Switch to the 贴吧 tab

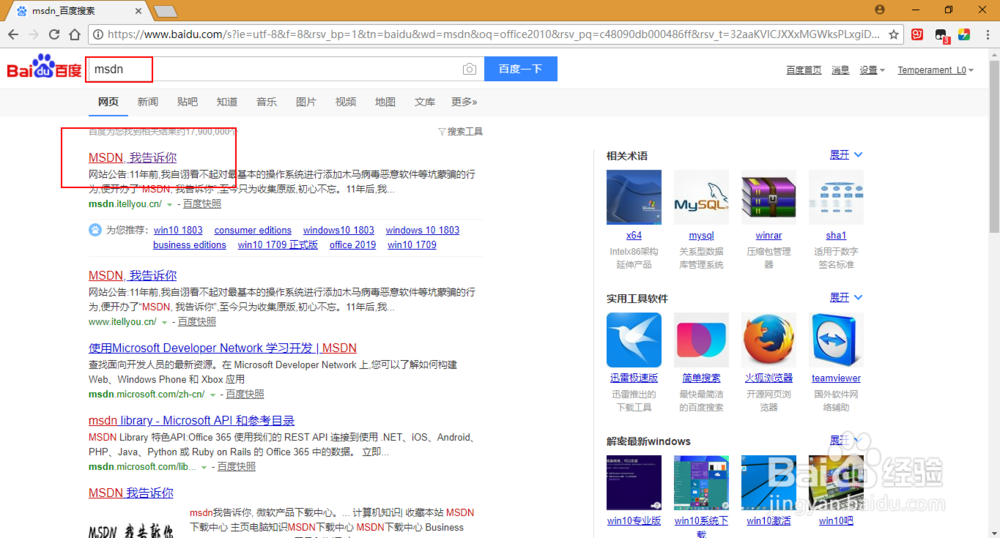tap(188, 102)
